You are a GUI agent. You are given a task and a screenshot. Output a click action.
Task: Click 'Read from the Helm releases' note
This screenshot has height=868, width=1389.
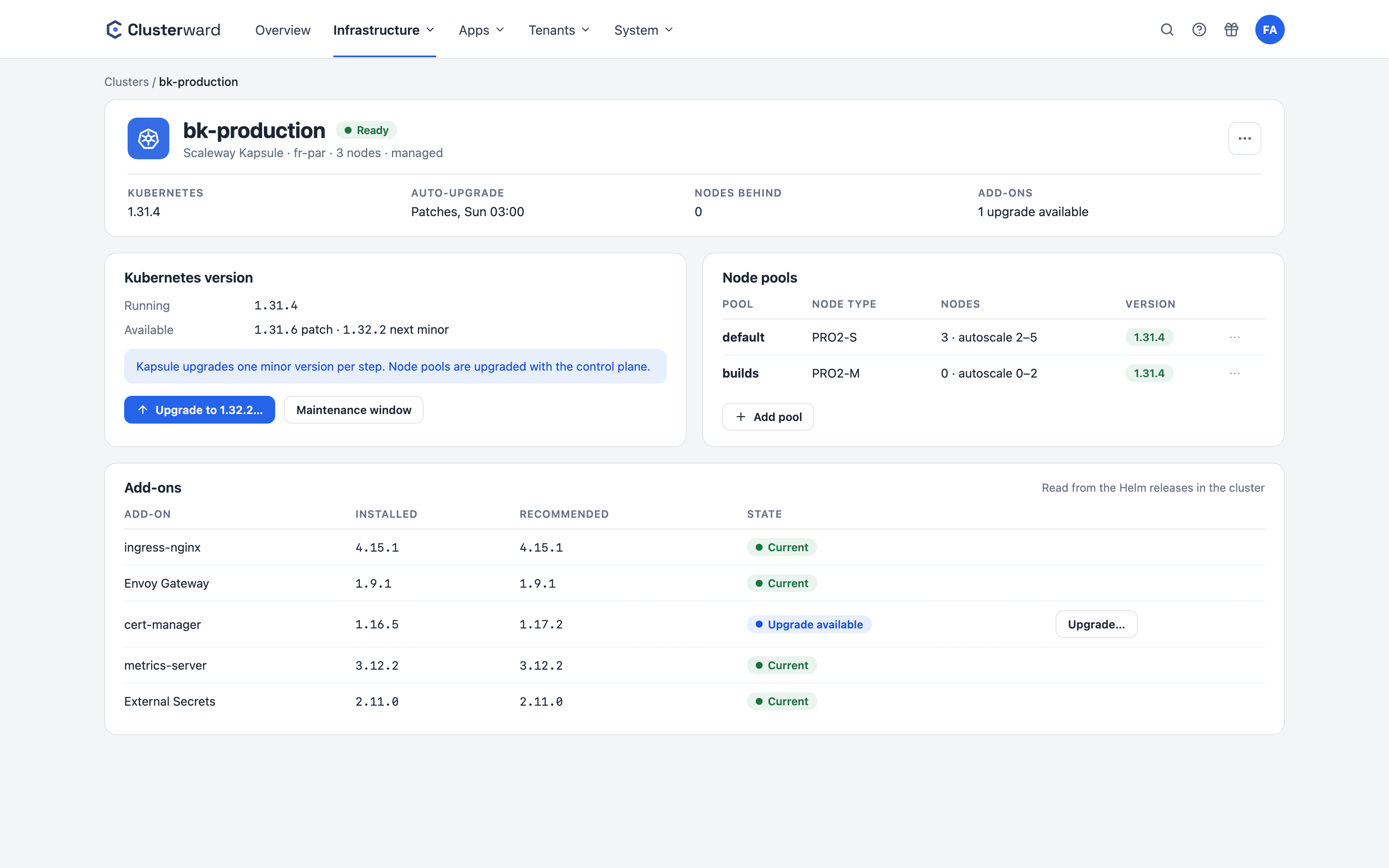[1152, 488]
